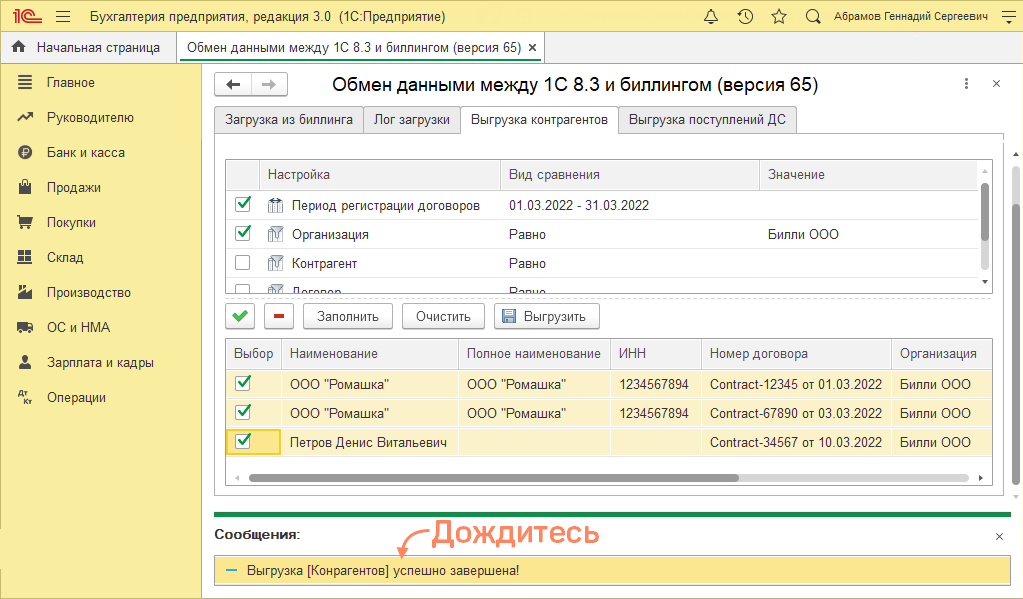Image resolution: width=1023 pixels, height=599 pixels.
Task: Uncheck all rows with red minus button
Action: tap(279, 316)
